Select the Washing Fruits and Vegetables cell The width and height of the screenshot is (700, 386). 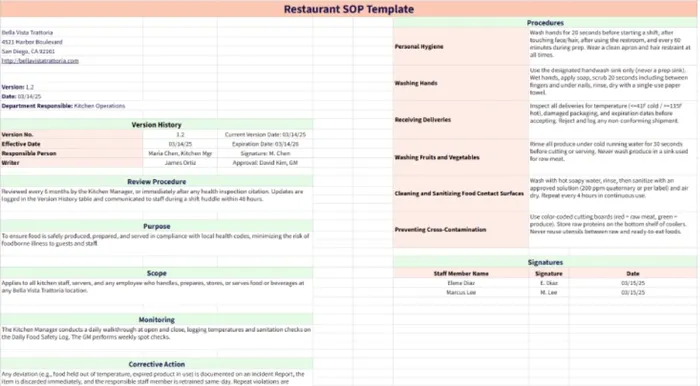pyautogui.click(x=461, y=157)
